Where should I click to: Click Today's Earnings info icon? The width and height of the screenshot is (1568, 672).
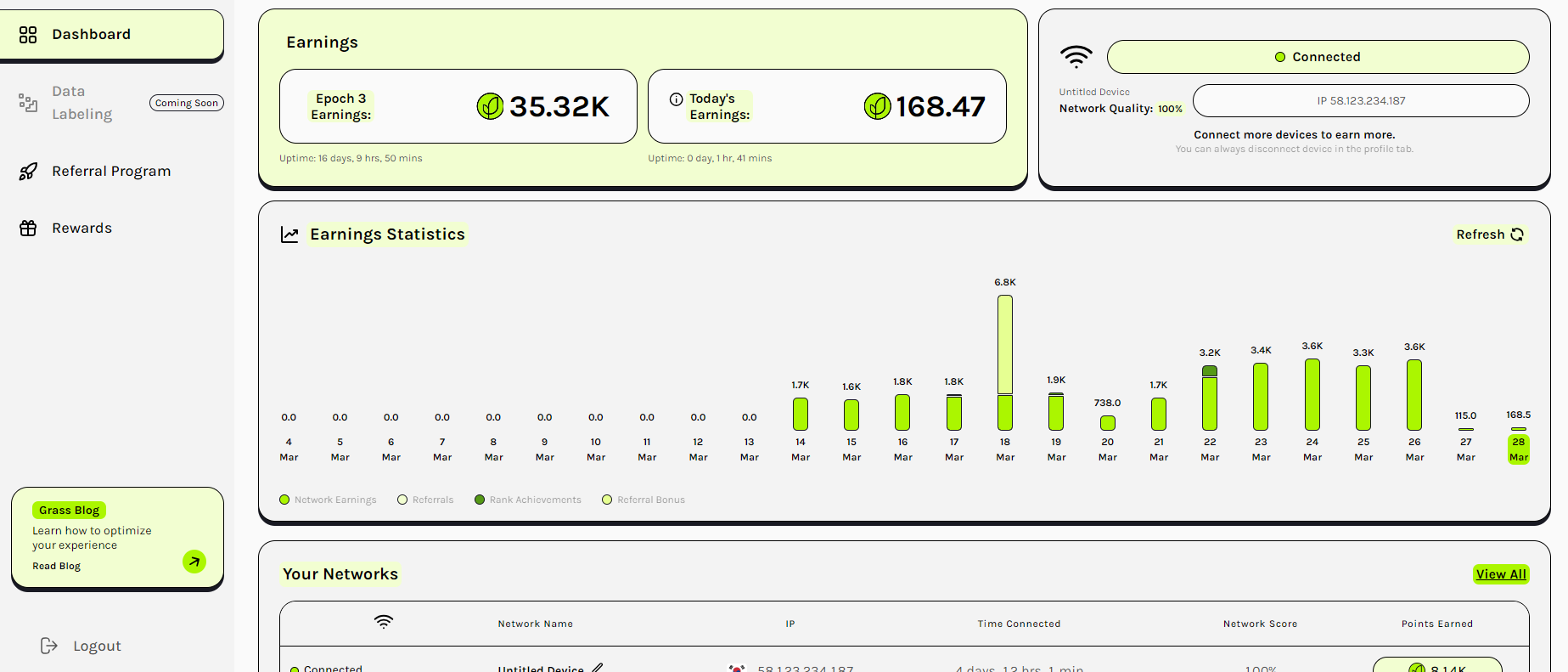point(676,99)
